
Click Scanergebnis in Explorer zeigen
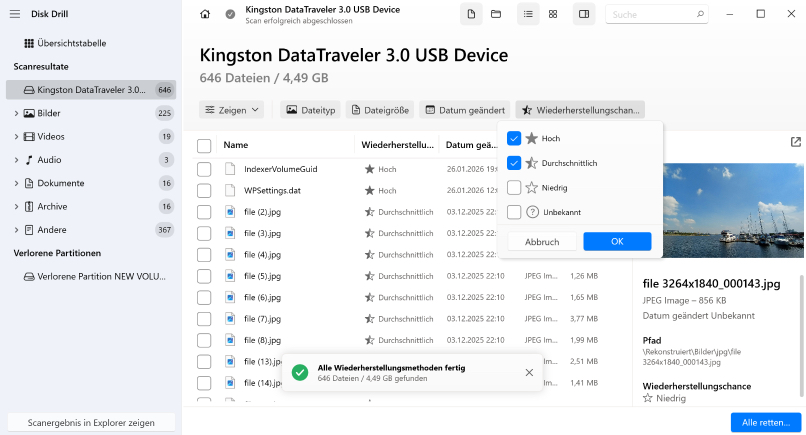[91, 422]
